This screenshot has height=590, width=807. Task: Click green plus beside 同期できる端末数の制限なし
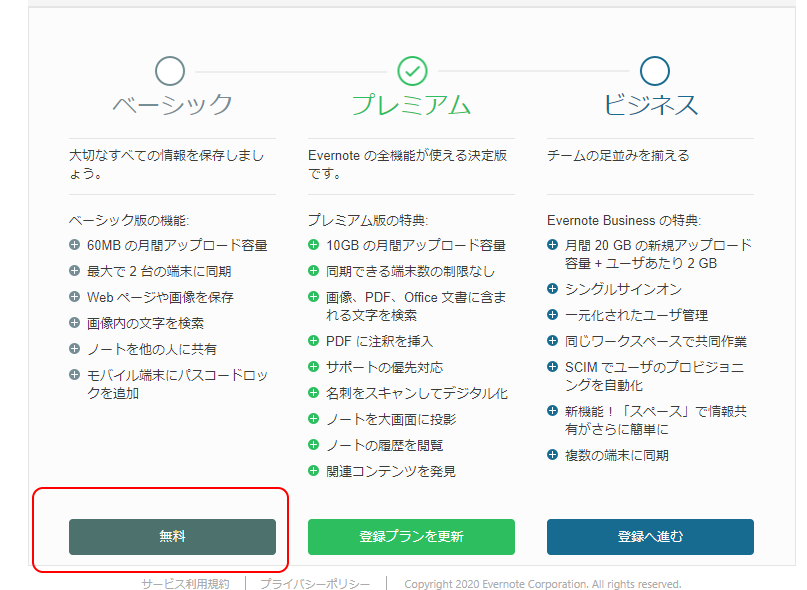click(x=313, y=270)
